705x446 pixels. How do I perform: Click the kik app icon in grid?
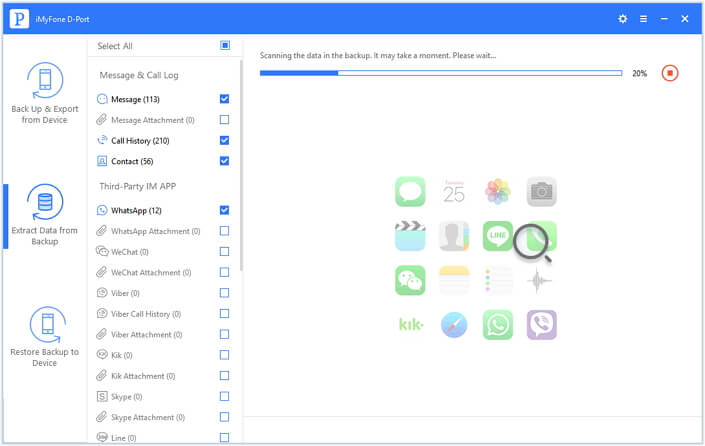tap(411, 324)
